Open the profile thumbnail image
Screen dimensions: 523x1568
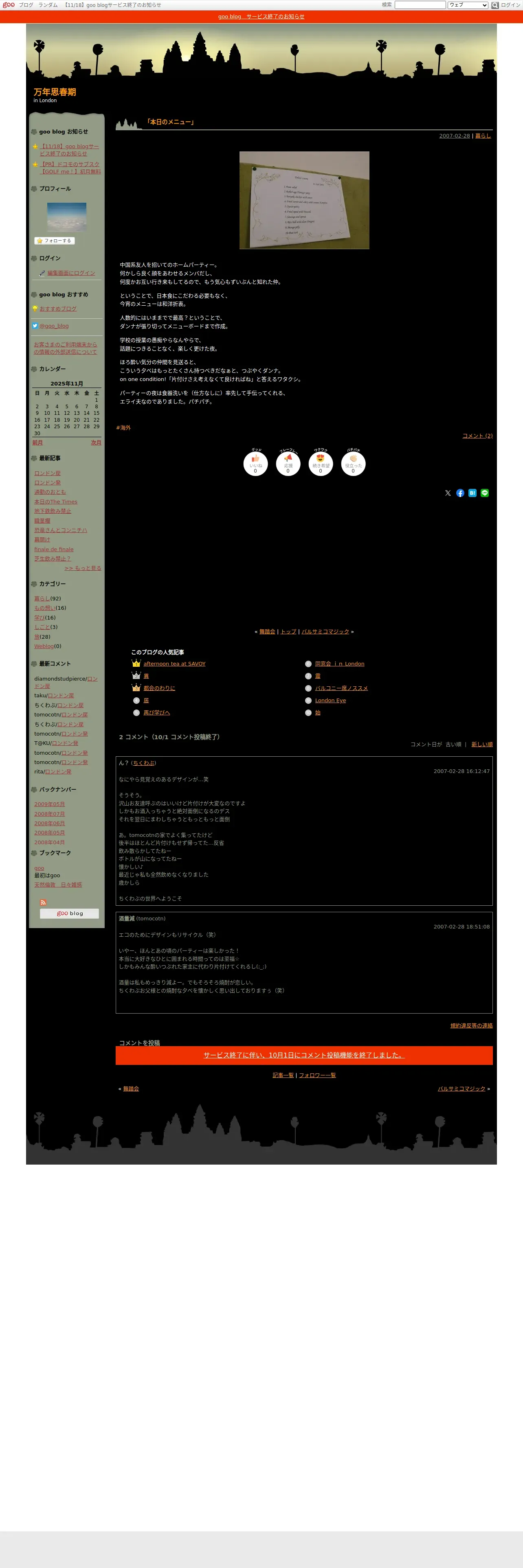pyautogui.click(x=67, y=217)
